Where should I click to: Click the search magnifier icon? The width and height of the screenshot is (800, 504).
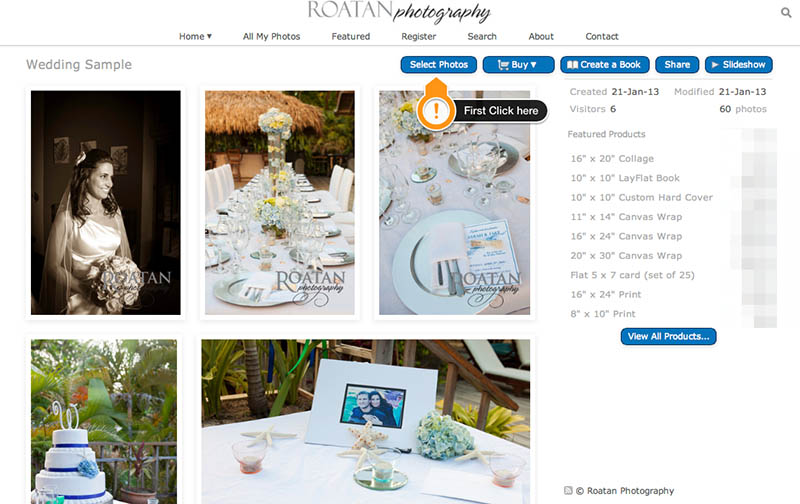point(786,12)
